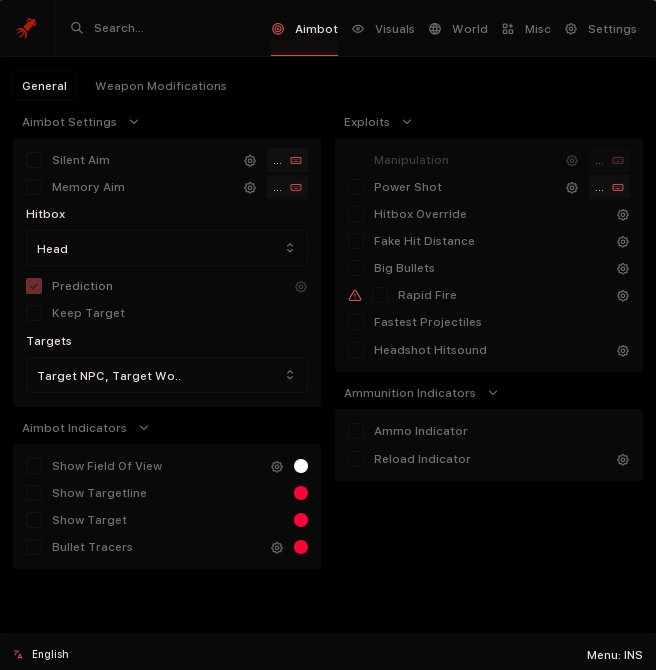
Task: Switch to the Visuals tab
Action: 383,29
